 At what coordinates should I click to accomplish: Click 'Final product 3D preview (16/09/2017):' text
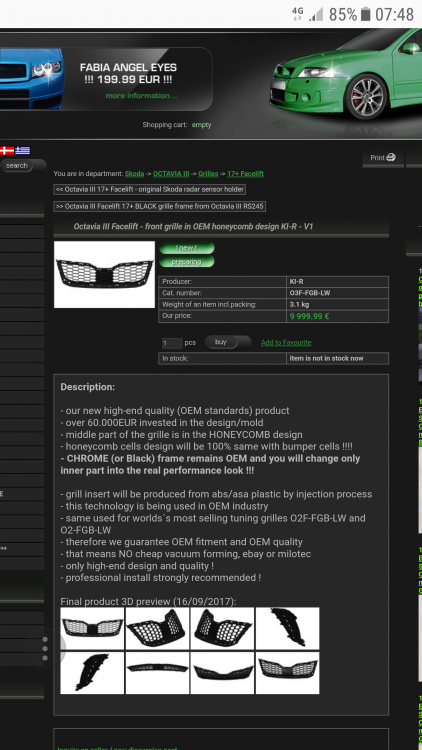[148, 601]
